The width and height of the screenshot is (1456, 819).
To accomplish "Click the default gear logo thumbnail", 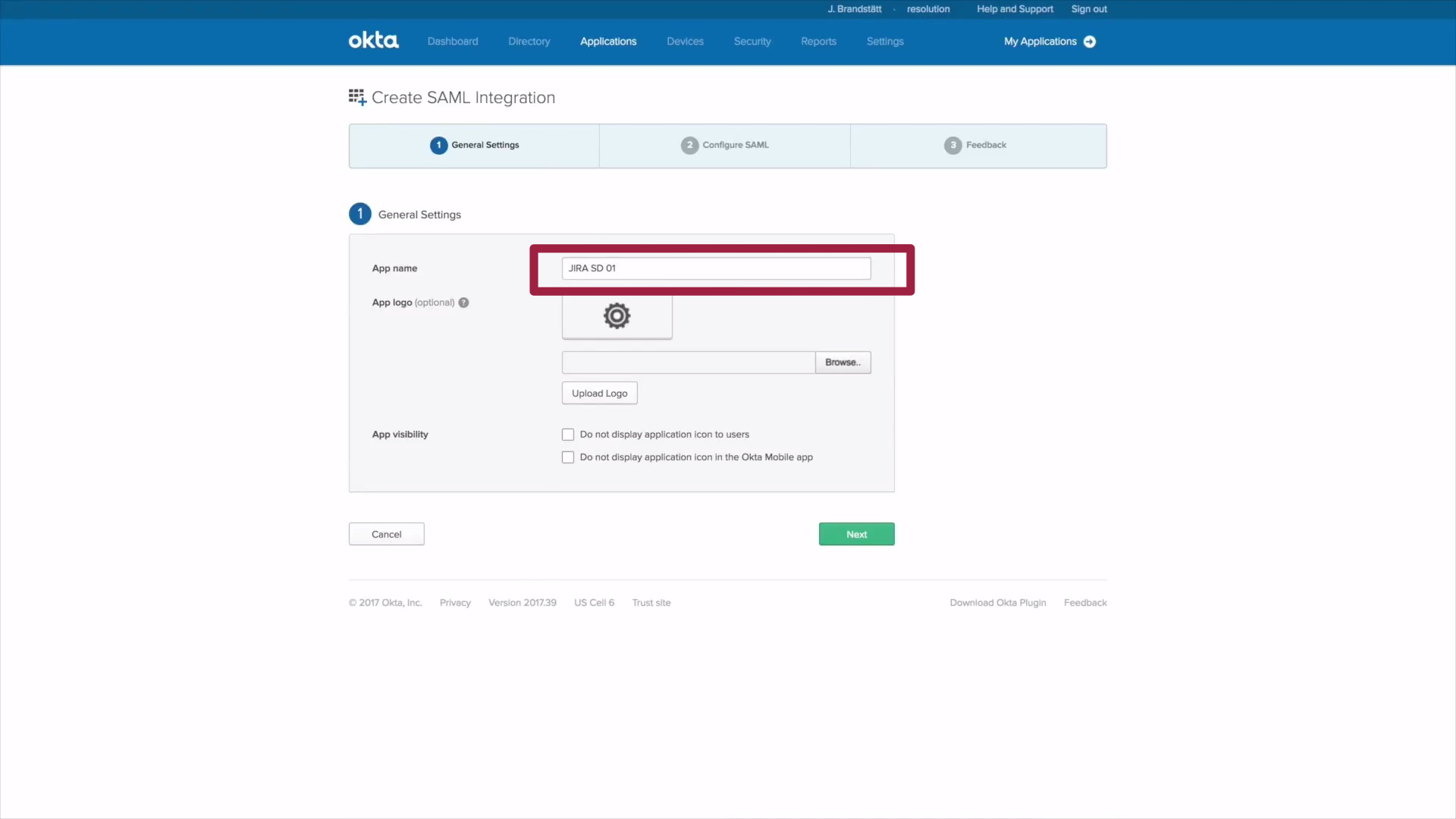I will (x=617, y=316).
